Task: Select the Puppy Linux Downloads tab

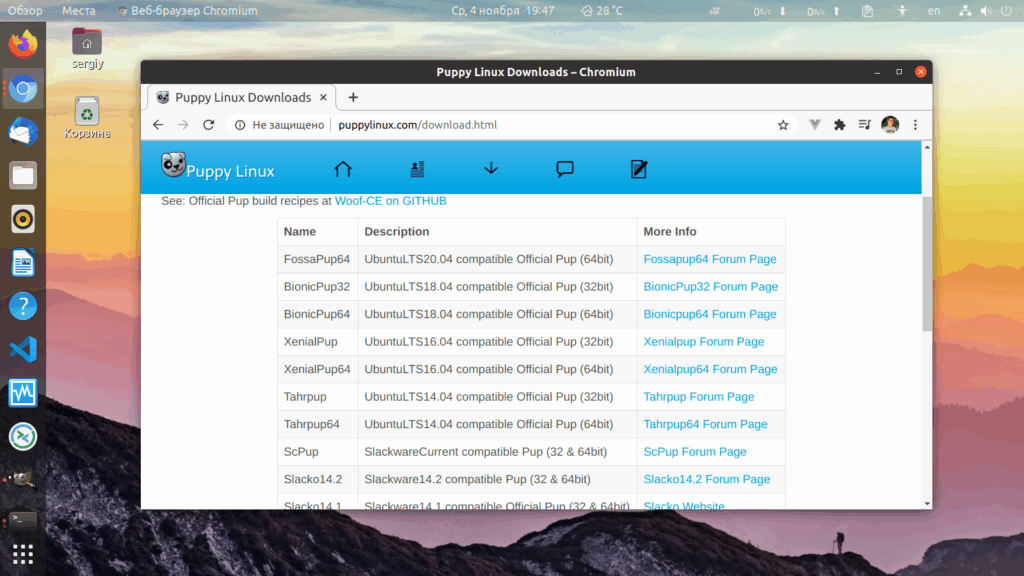Action: point(242,97)
